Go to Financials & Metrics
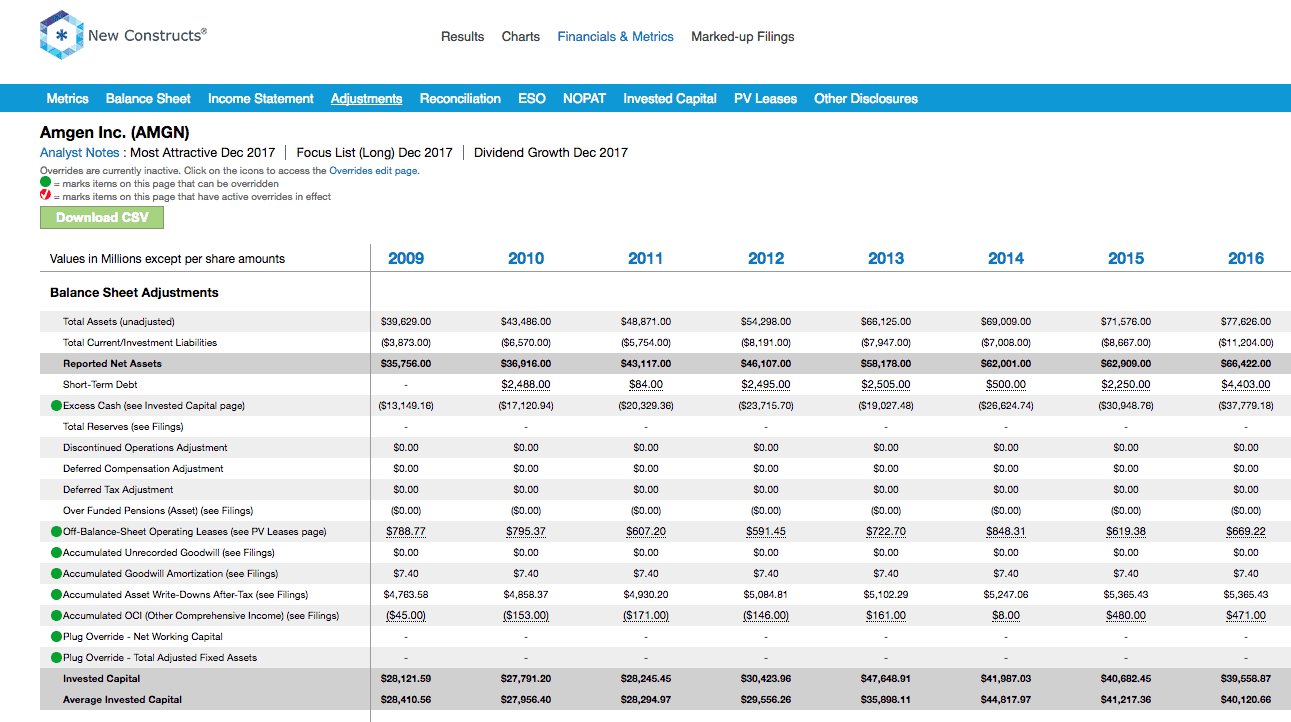1291x722 pixels. coord(616,37)
